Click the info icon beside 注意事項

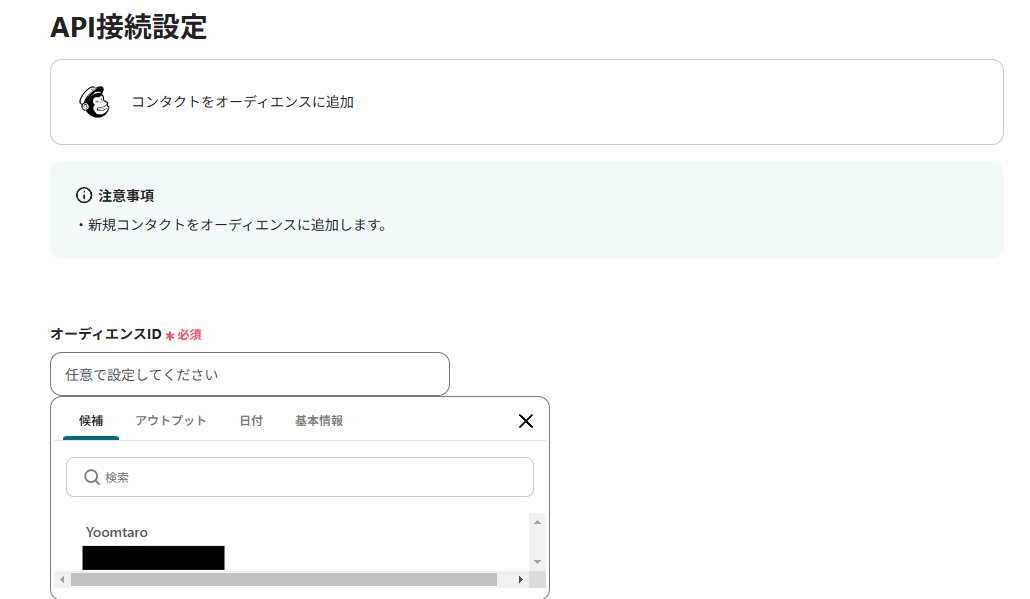point(81,195)
